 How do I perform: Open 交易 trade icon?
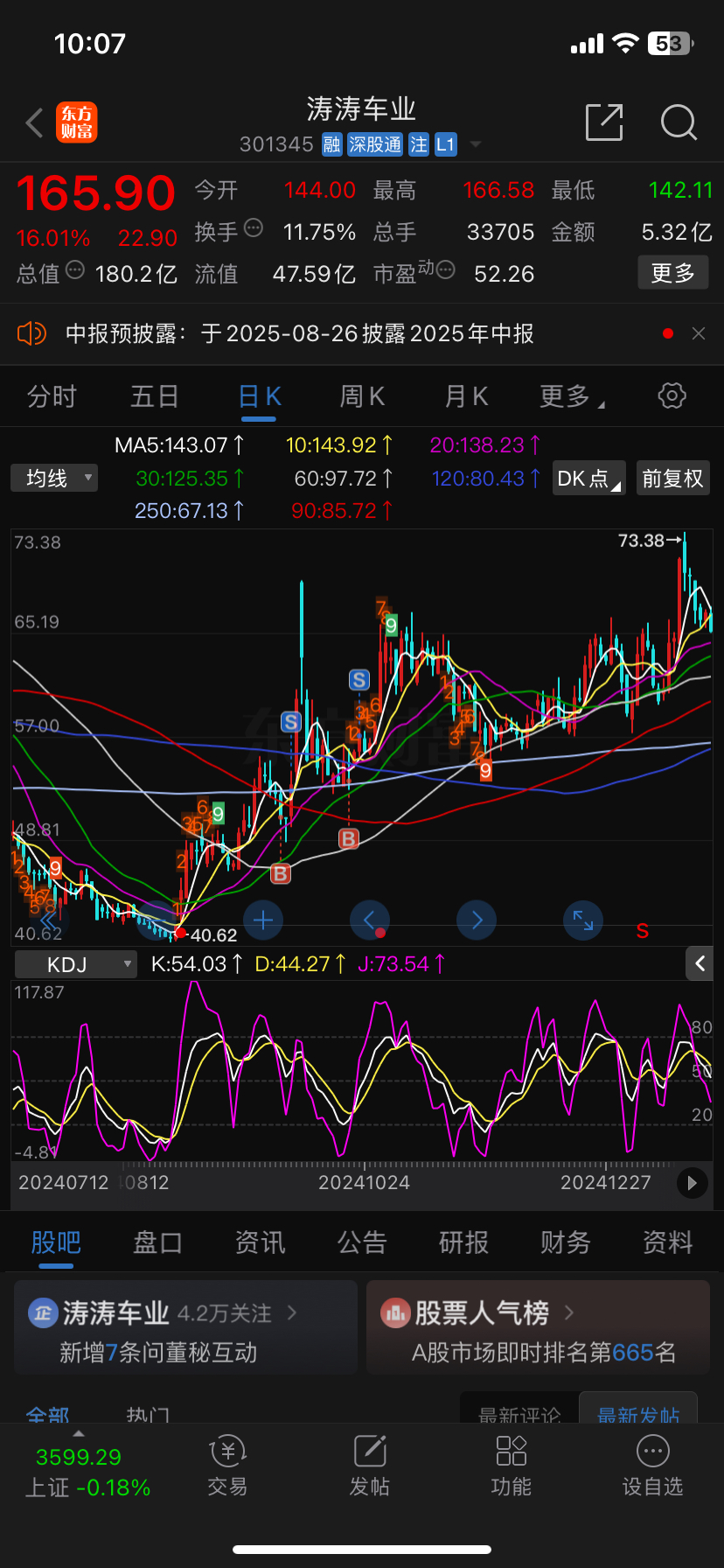228,1465
